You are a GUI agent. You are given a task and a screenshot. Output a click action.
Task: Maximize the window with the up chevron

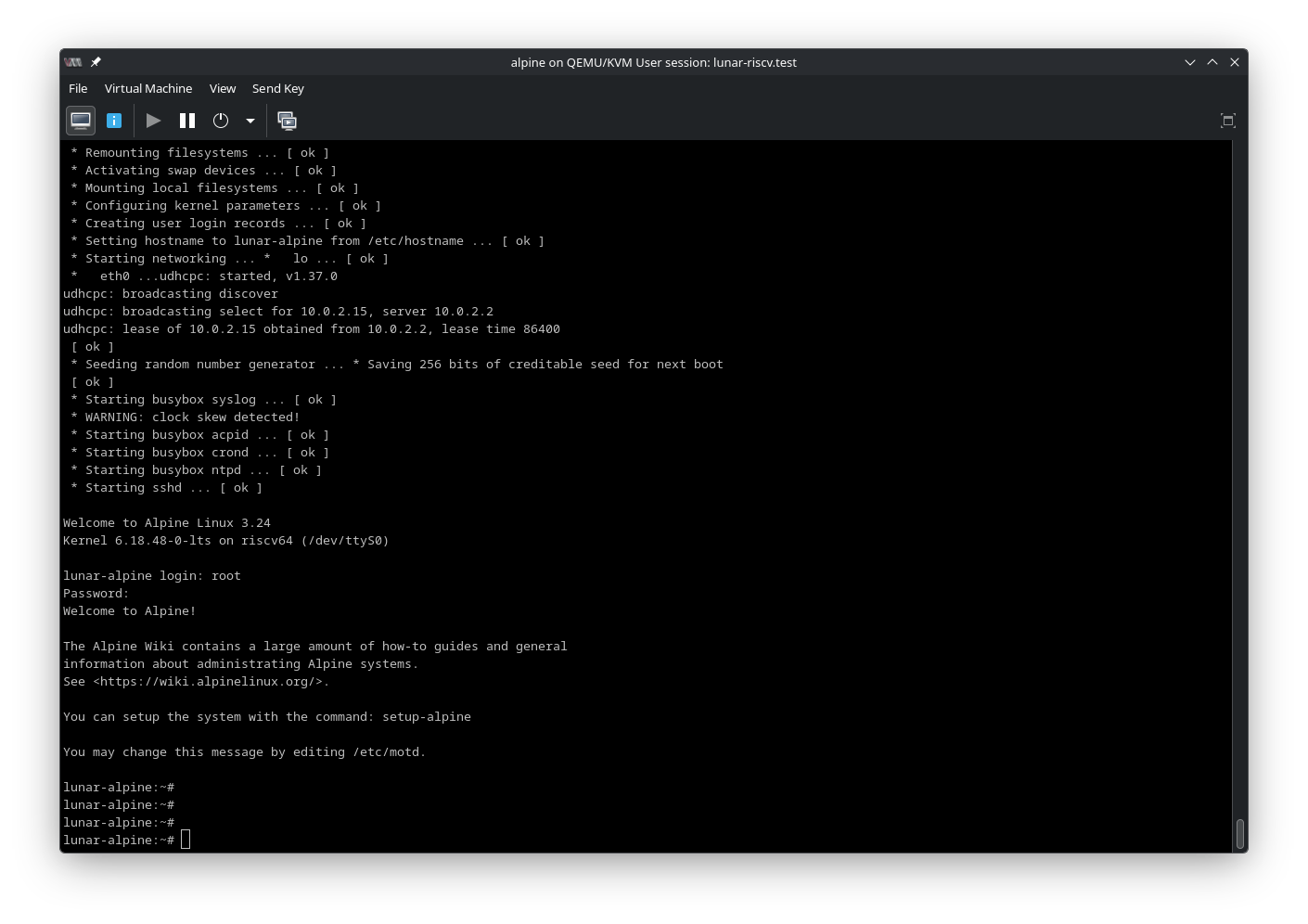pos(1212,62)
